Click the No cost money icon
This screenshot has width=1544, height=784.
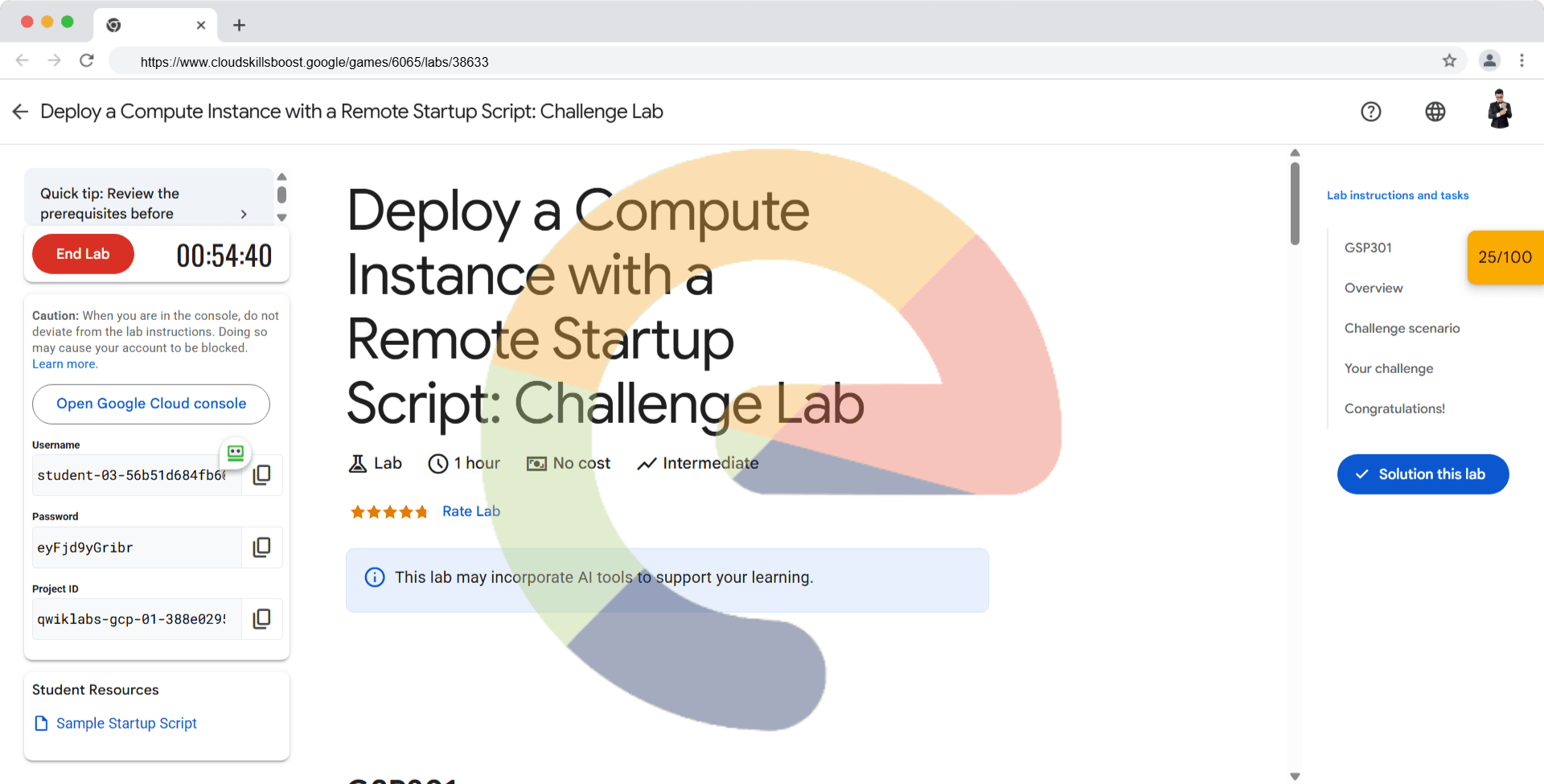point(536,464)
